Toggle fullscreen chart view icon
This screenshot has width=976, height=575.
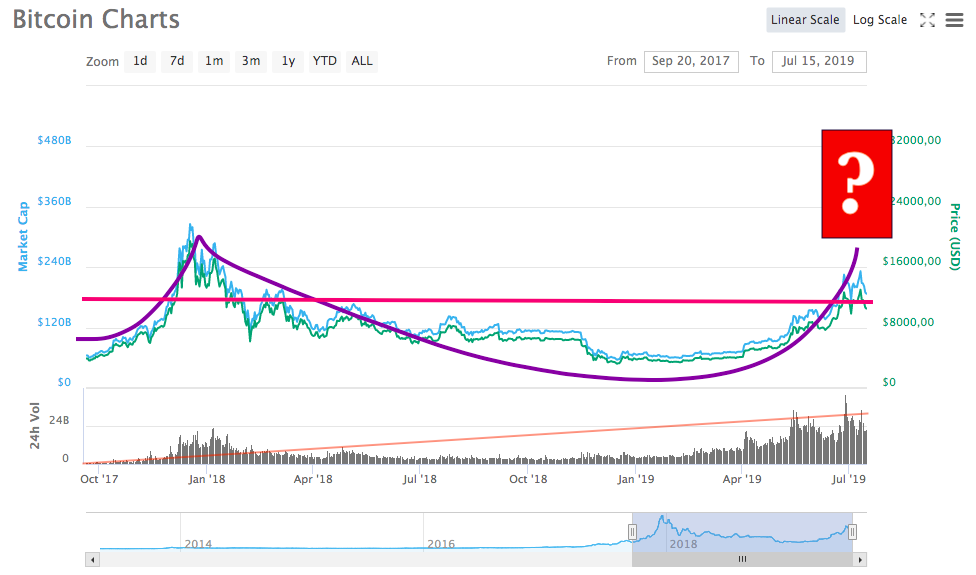(x=927, y=20)
